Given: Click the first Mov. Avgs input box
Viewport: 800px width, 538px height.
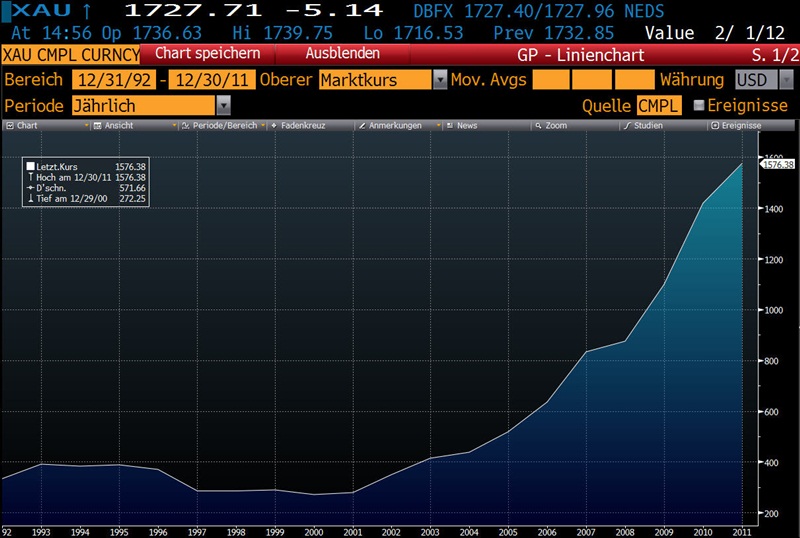Looking at the screenshot, I should [550, 79].
